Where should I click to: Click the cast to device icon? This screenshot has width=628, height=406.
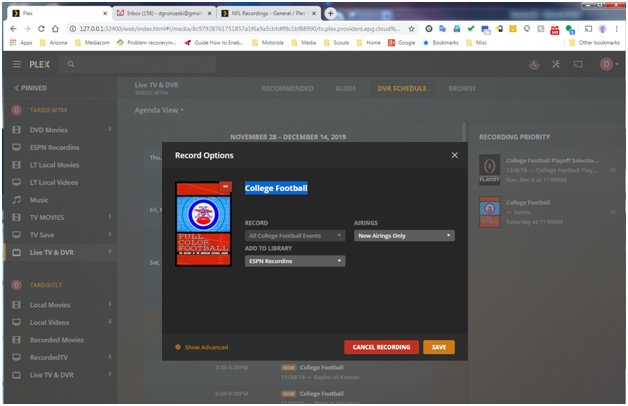click(x=578, y=64)
